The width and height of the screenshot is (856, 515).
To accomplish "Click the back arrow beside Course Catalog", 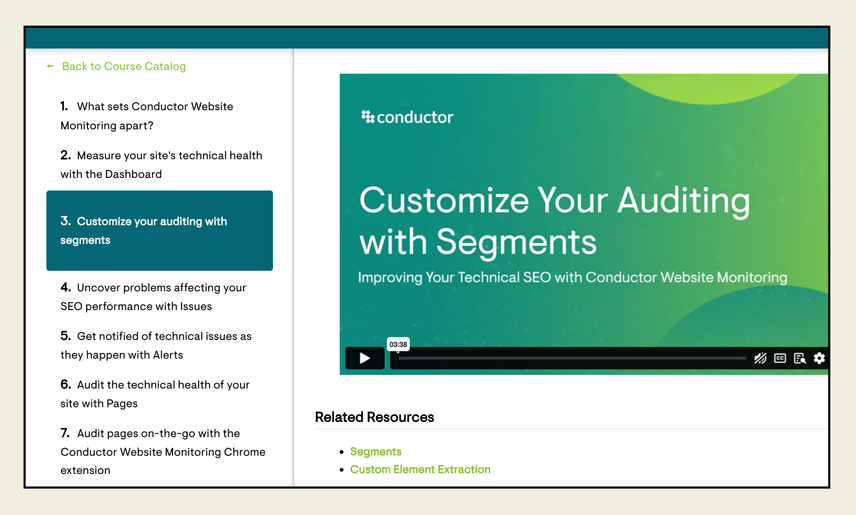I will coord(50,66).
